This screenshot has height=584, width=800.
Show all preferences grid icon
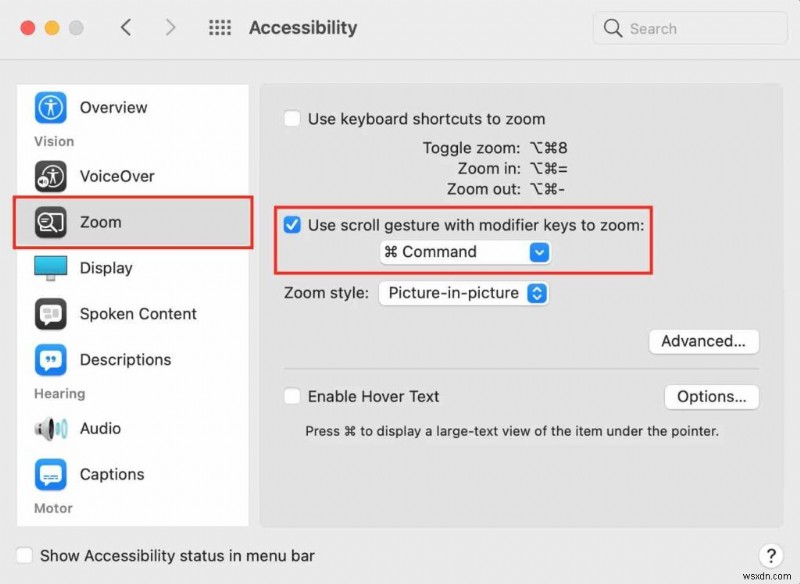coord(220,28)
